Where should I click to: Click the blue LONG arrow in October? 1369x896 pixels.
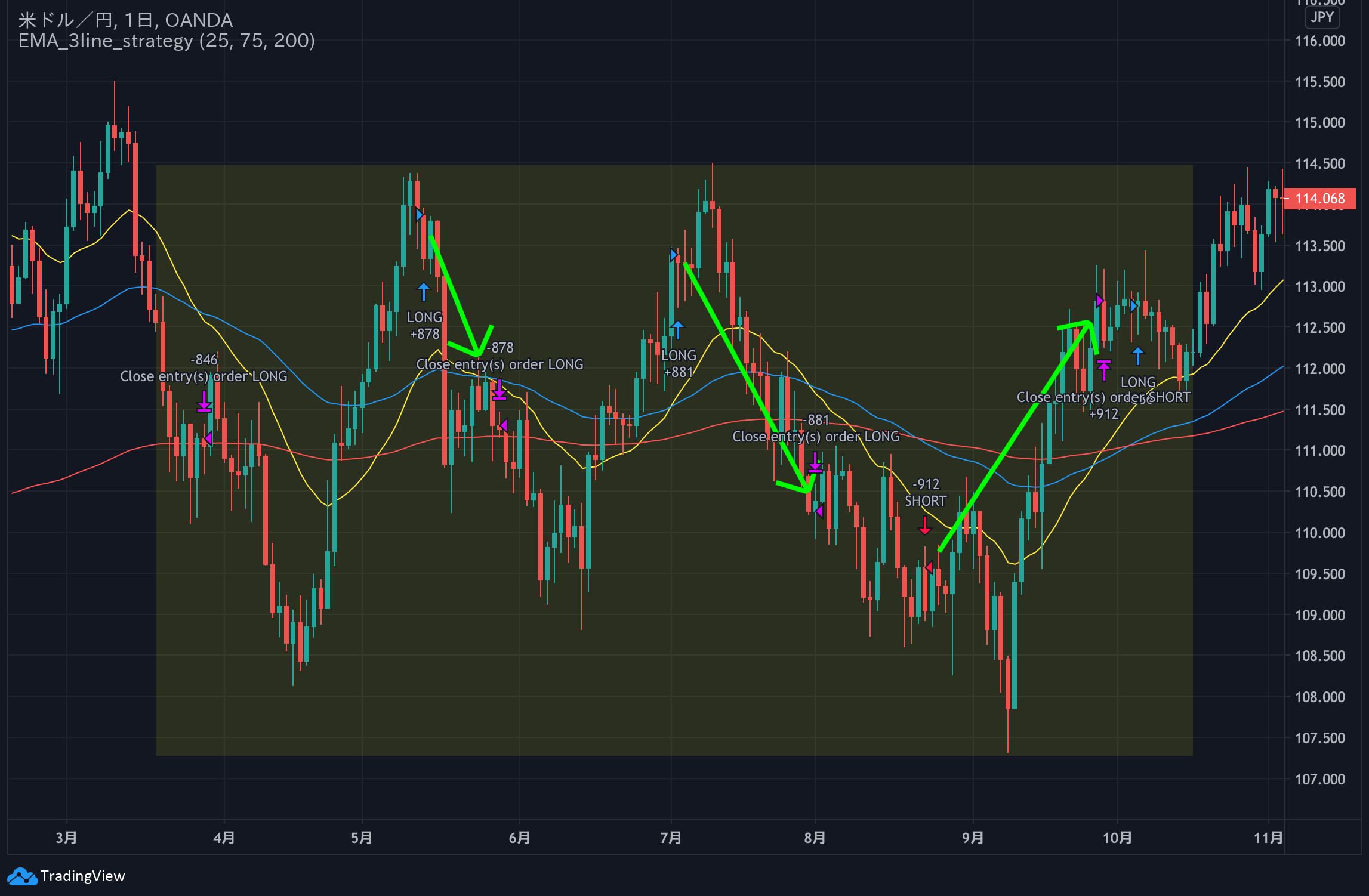click(x=1138, y=356)
